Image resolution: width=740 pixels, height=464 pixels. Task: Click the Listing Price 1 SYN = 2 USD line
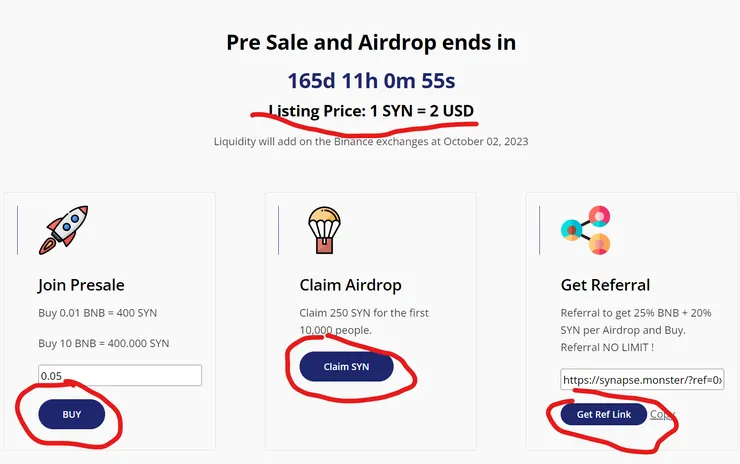pyautogui.click(x=371, y=110)
